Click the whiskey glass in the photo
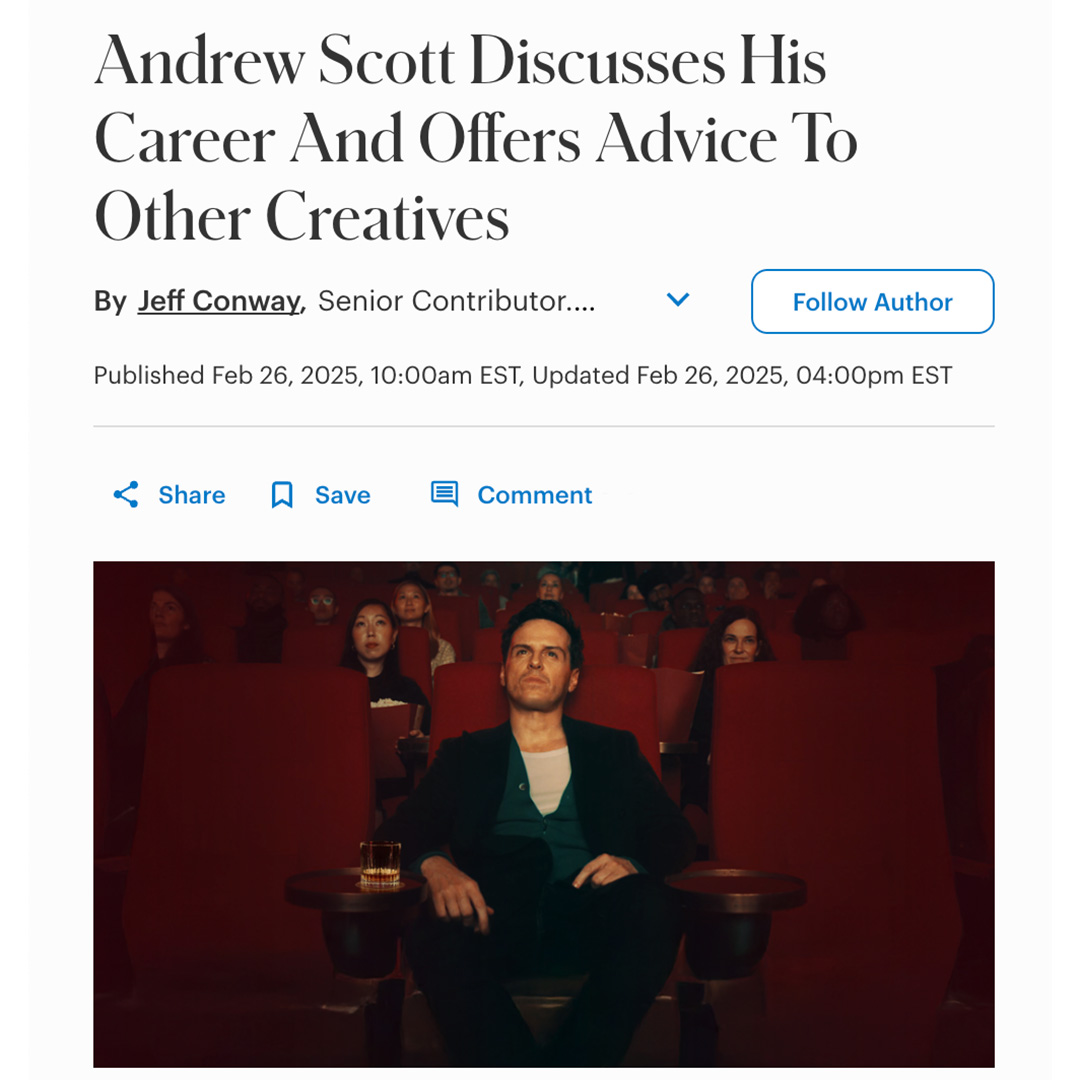 [380, 863]
